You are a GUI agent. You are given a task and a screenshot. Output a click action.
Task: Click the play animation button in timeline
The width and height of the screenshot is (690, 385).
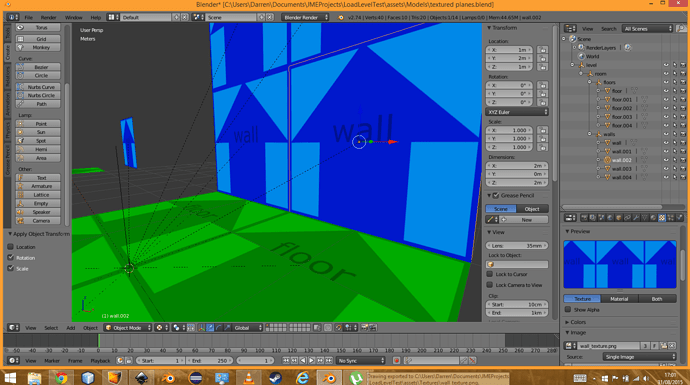(x=312, y=360)
